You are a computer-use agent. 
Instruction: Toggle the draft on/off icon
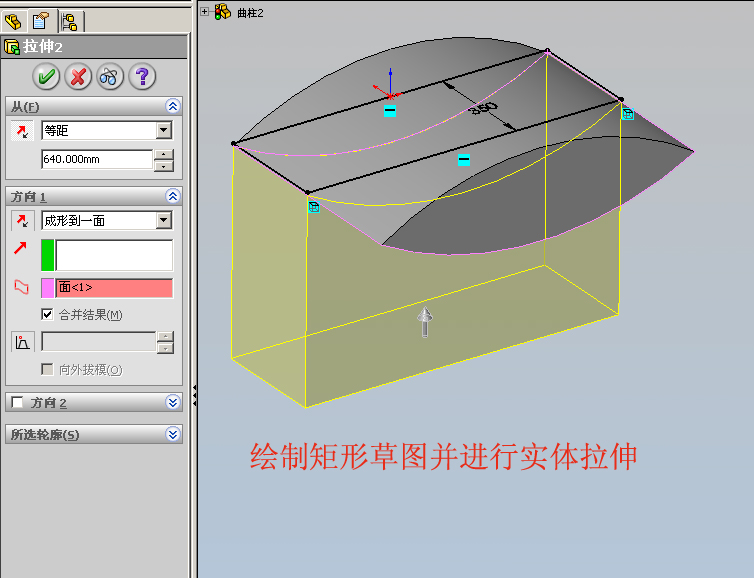click(x=23, y=342)
